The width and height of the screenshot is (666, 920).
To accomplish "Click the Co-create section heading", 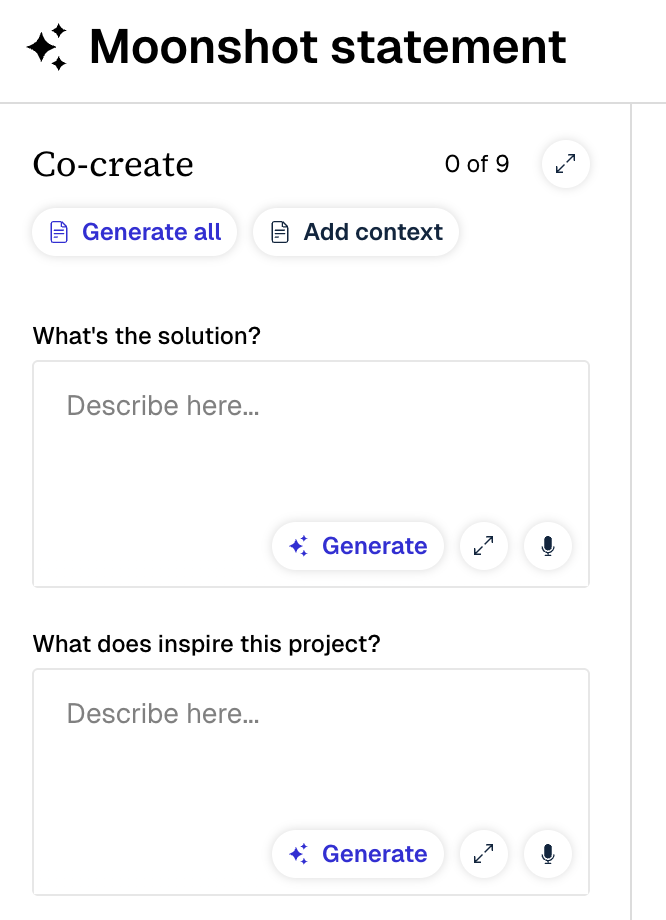I will click(x=113, y=164).
